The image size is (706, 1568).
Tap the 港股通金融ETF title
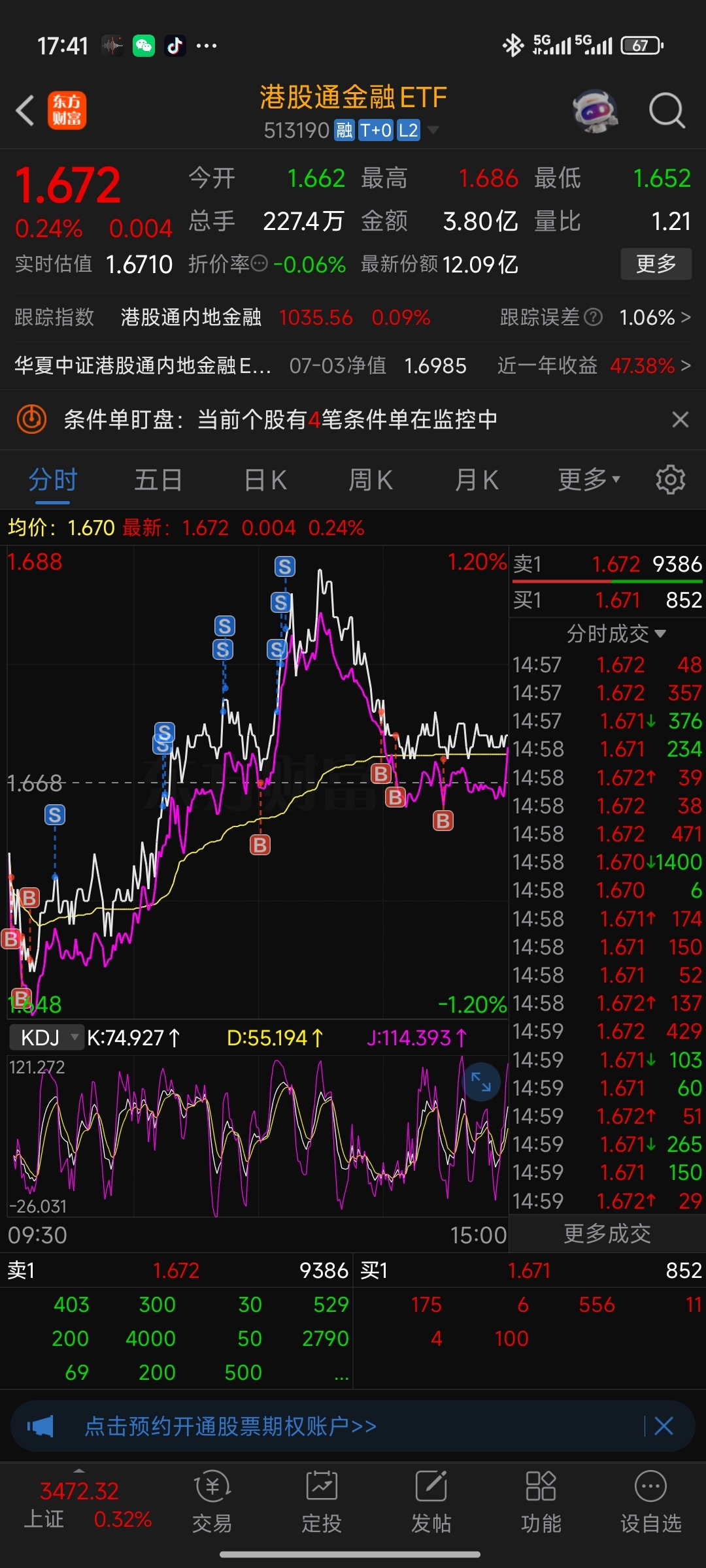tap(353, 97)
